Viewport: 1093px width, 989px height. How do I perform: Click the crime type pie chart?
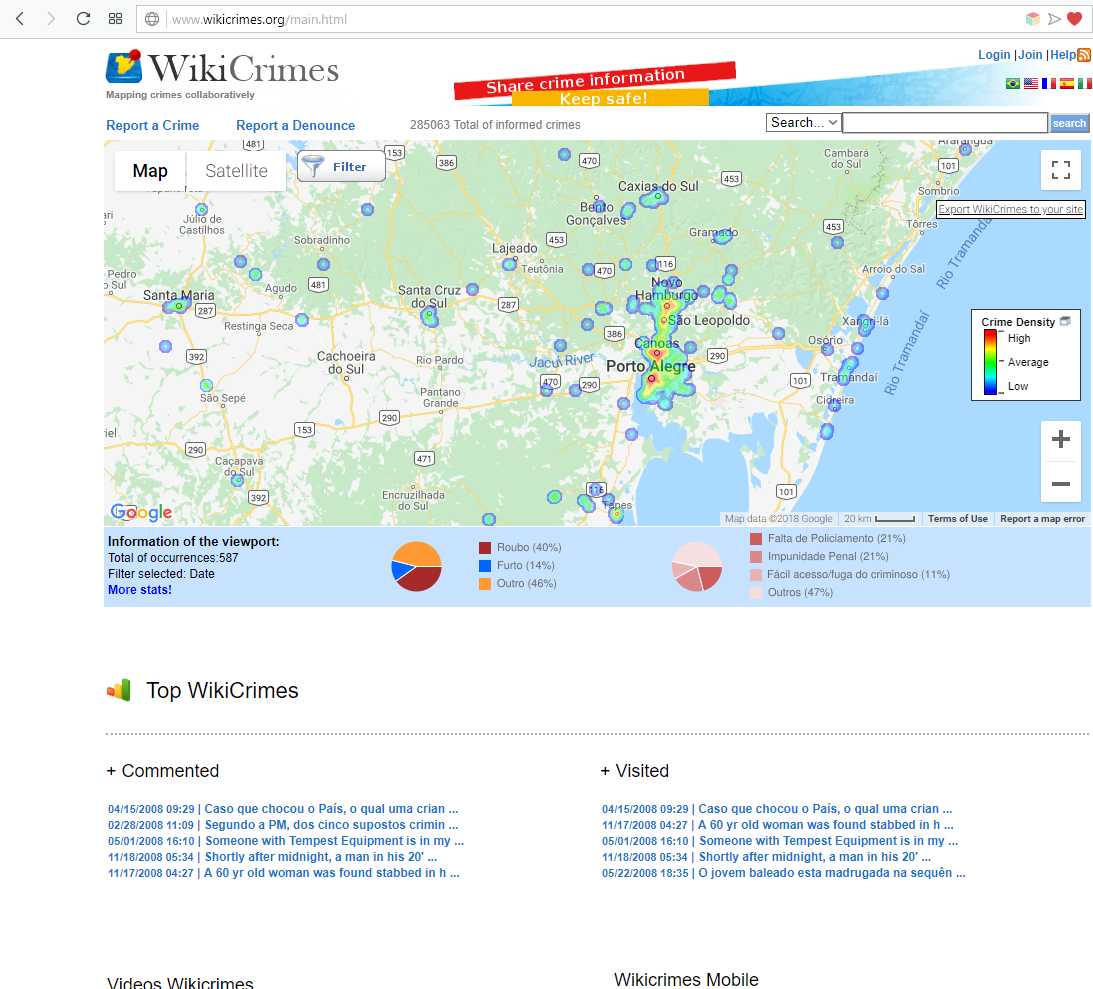pos(416,567)
